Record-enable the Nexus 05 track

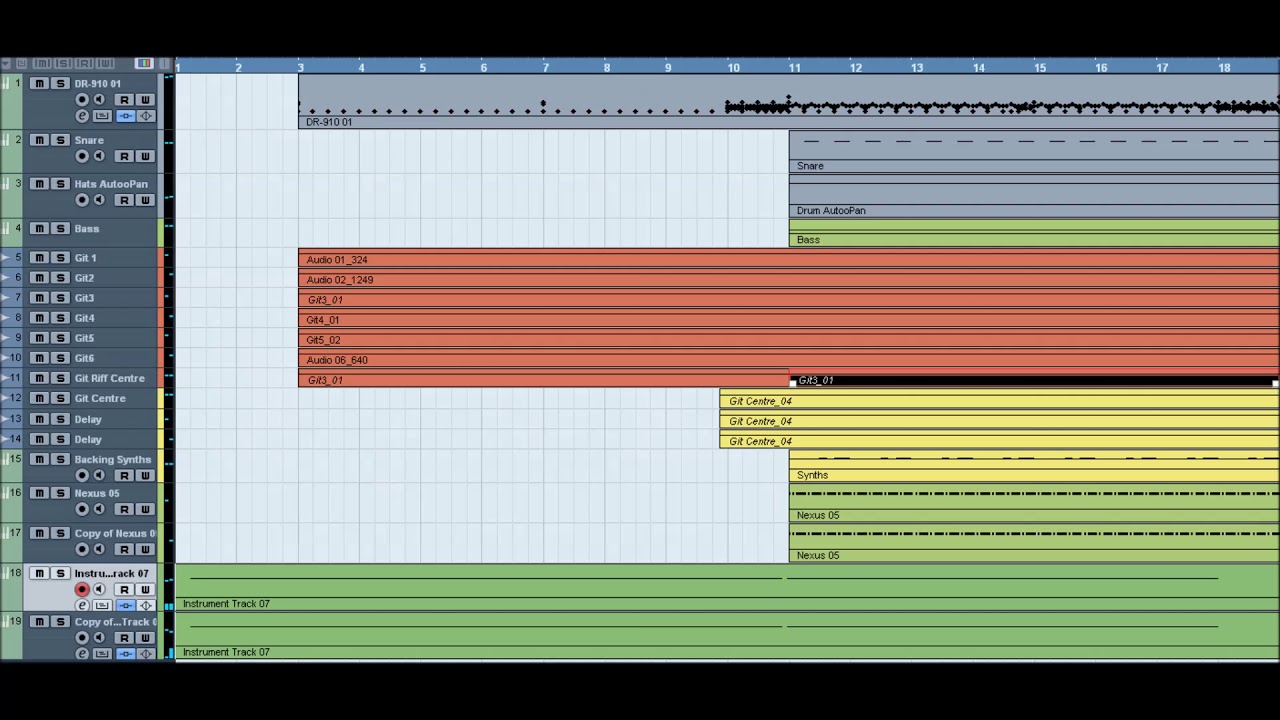pyautogui.click(x=82, y=509)
